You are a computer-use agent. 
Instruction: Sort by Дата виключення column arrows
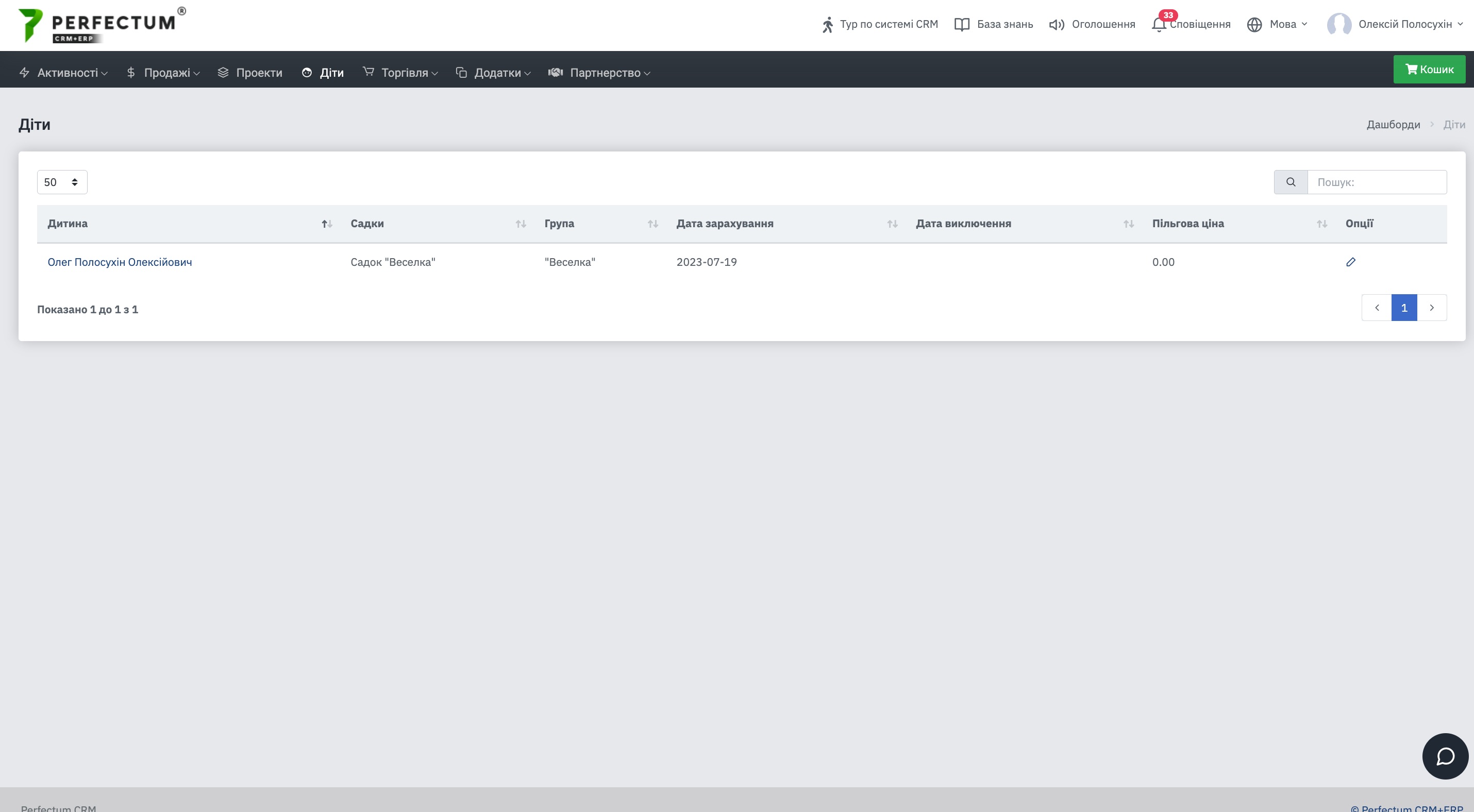click(1128, 224)
